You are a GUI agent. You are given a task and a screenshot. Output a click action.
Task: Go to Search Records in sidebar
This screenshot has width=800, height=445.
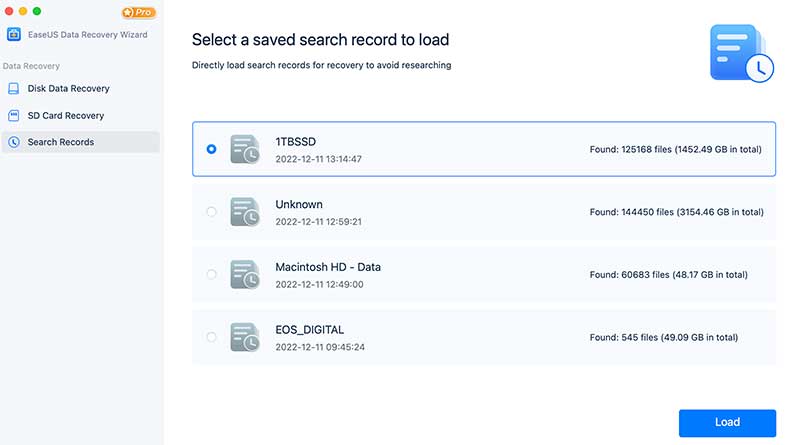pos(61,142)
